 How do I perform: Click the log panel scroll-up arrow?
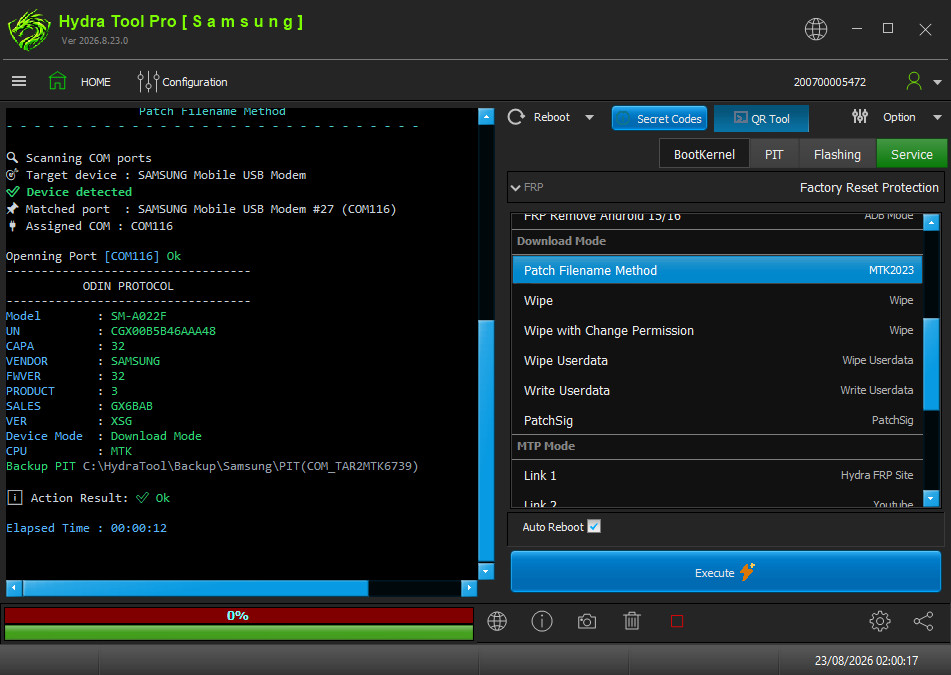point(486,116)
